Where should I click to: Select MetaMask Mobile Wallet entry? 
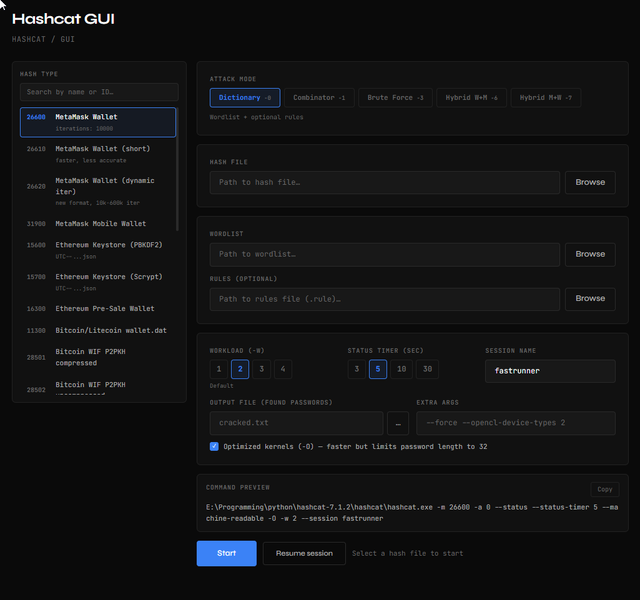coord(98,224)
